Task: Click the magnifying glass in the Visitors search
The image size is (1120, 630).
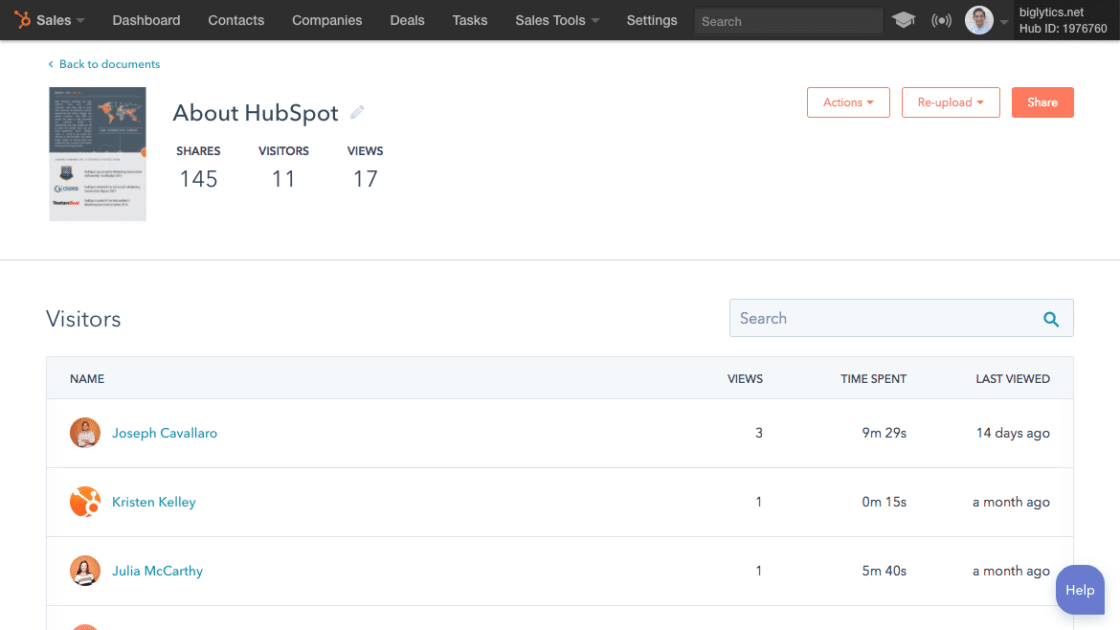Action: point(1051,318)
